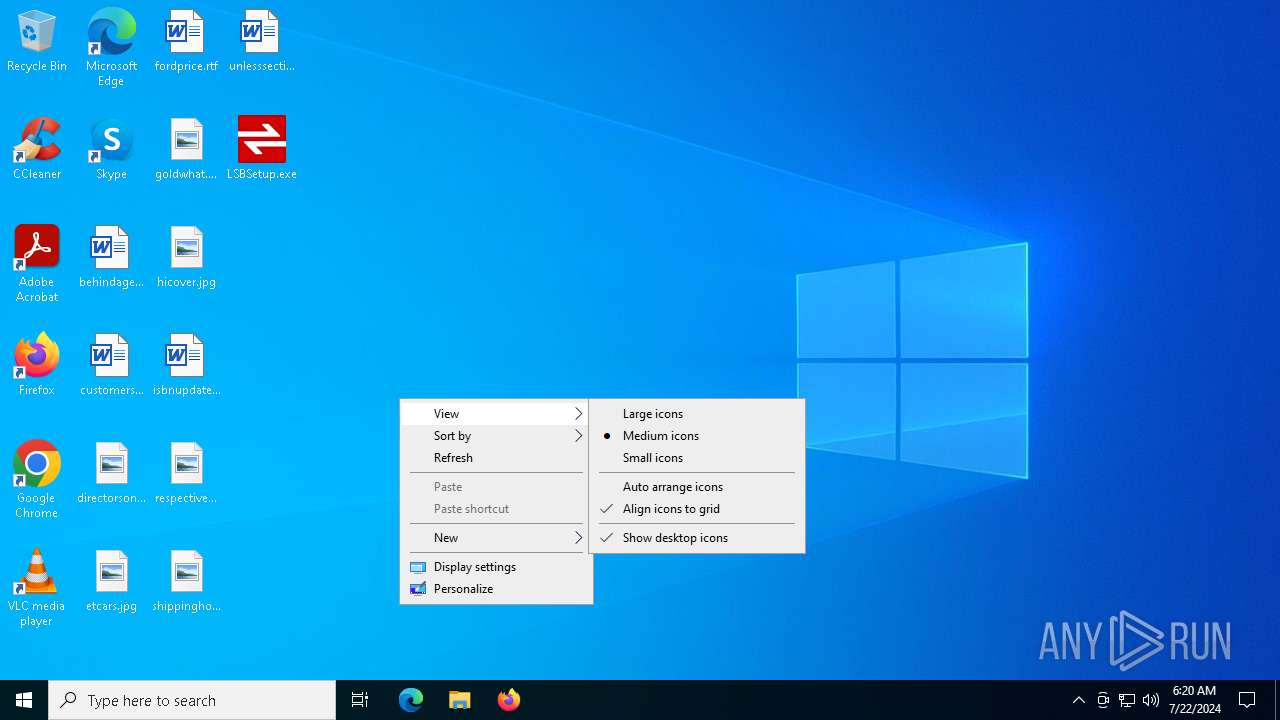1280x720 pixels.
Task: Select the customers... Word document icon
Action: 111,365
